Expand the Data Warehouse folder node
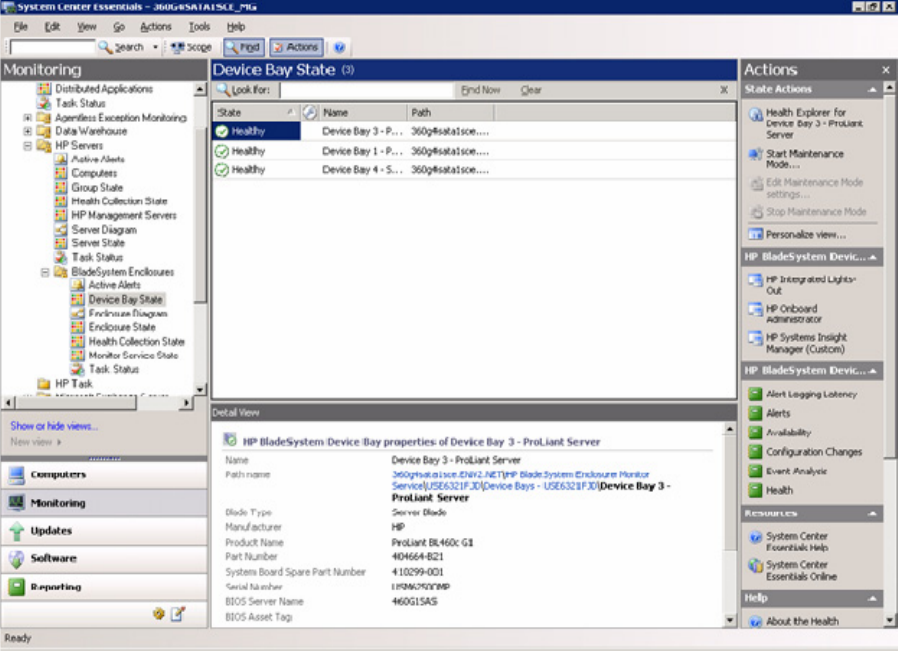 [28, 131]
